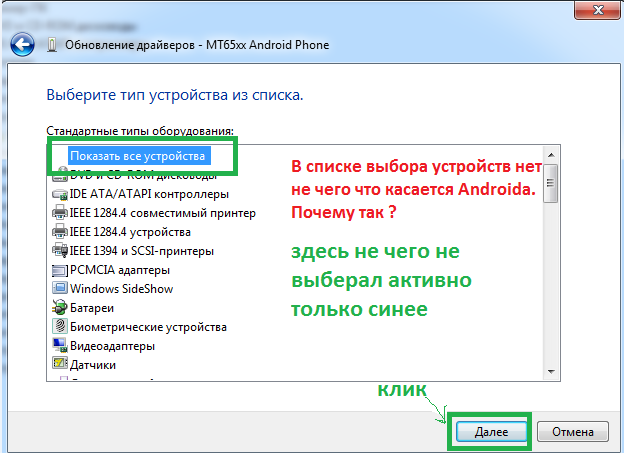624x453 pixels.
Task: Choose Датчики device type
Action: pos(93,365)
